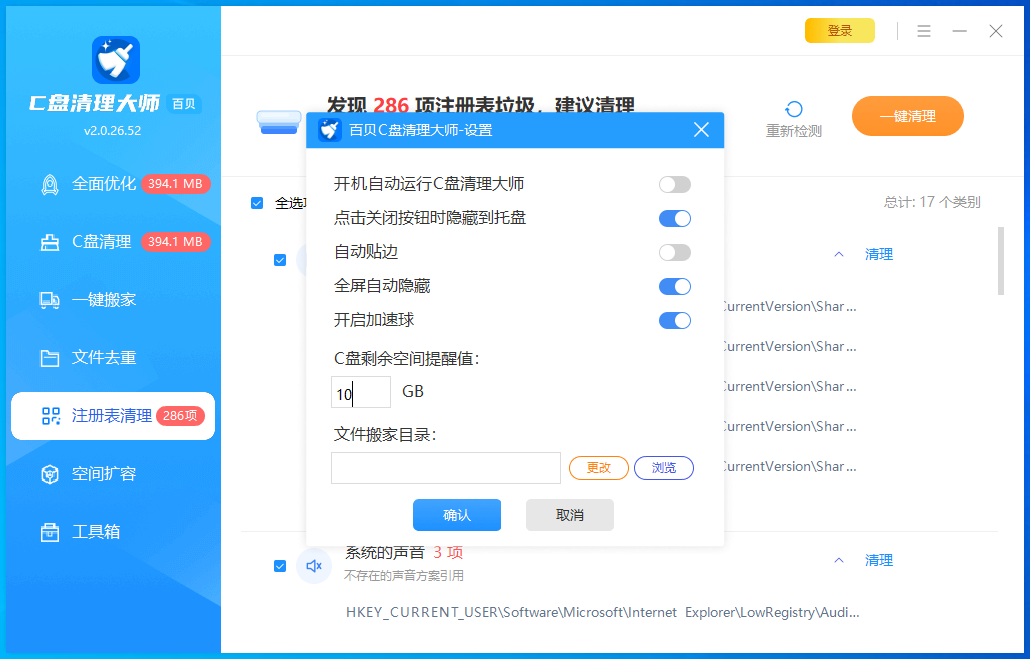Click the 工具箱 toolbox icon
The width and height of the screenshot is (1030, 659).
[x=50, y=532]
